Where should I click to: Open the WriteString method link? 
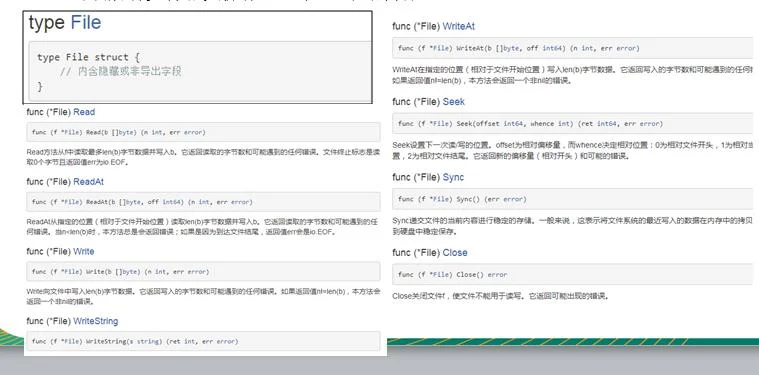95,321
